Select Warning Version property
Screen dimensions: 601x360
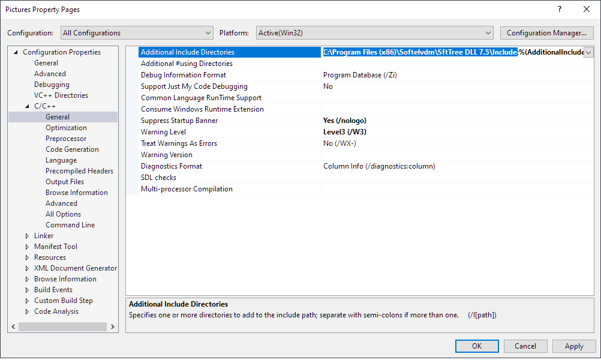(166, 155)
